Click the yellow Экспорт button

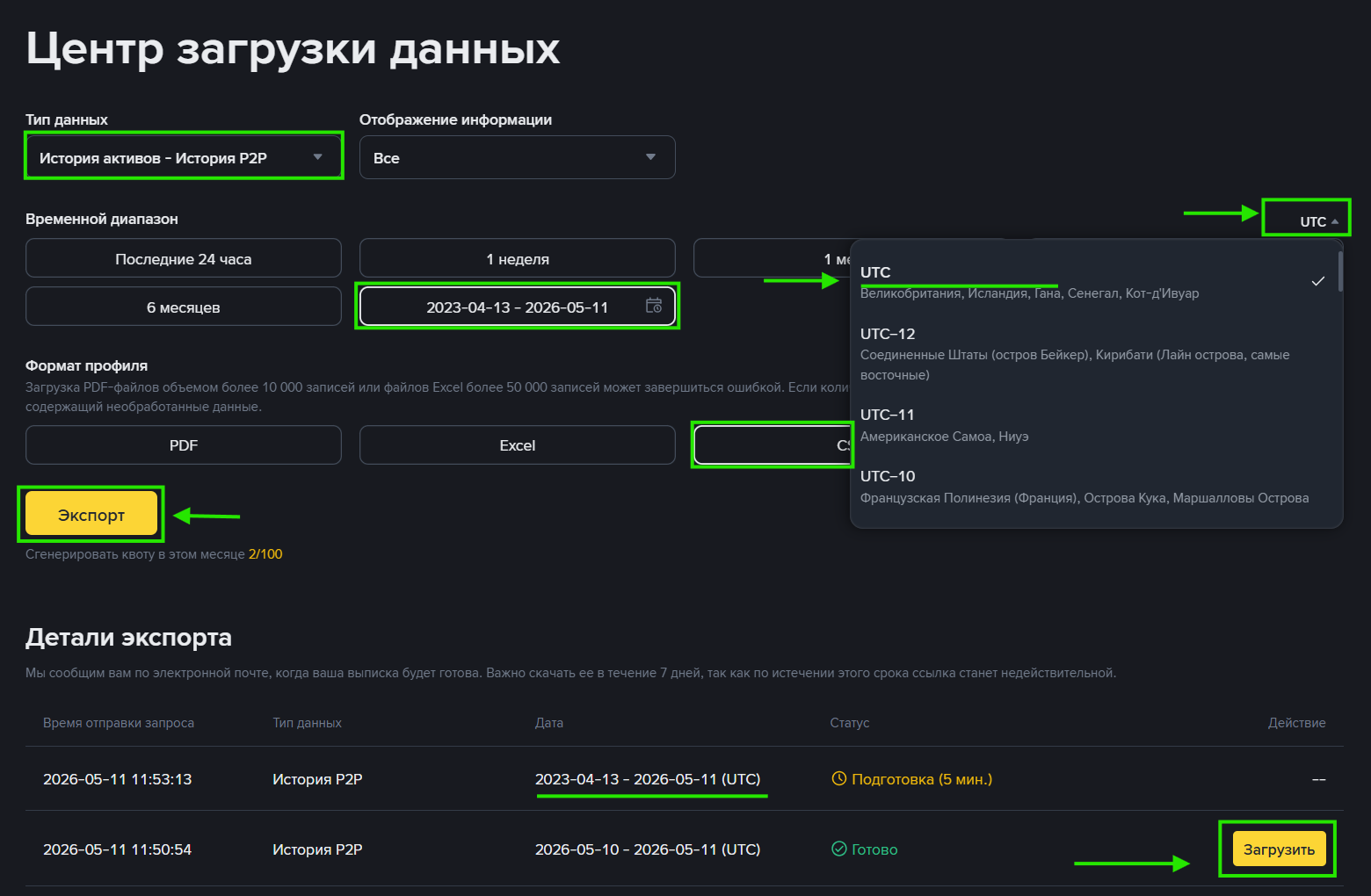(91, 514)
